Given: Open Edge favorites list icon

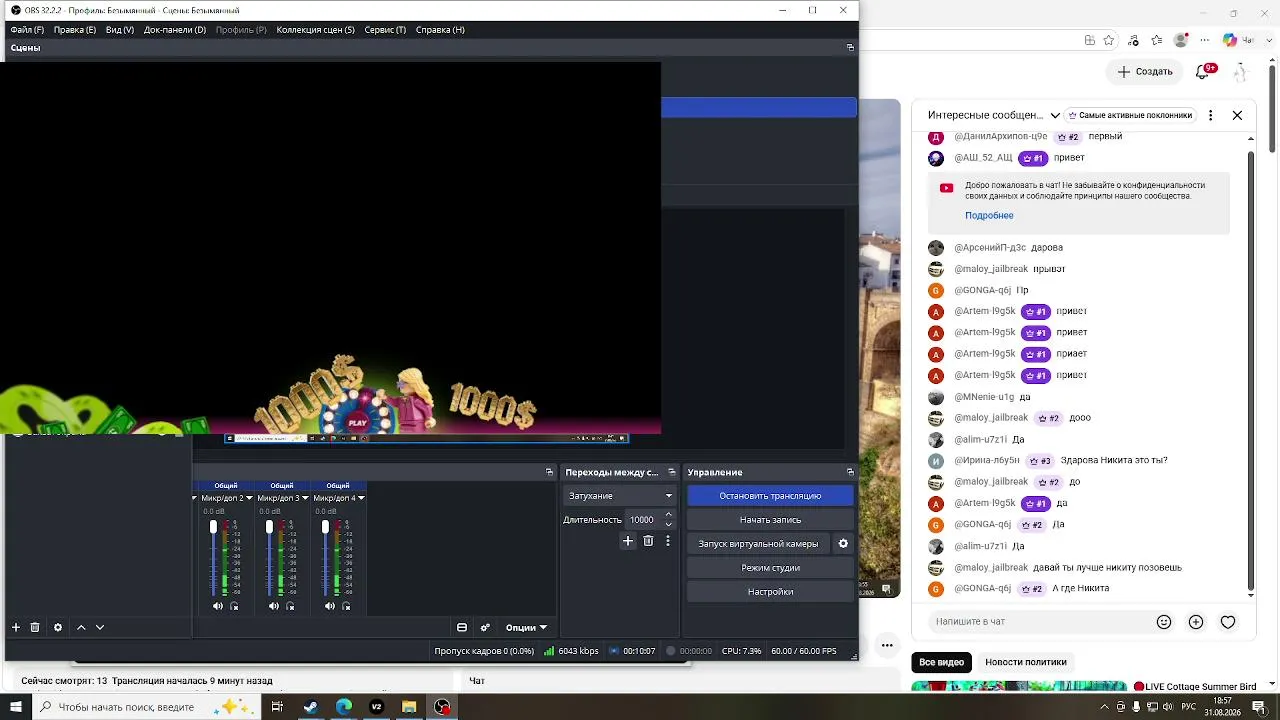Looking at the screenshot, I should [1157, 40].
